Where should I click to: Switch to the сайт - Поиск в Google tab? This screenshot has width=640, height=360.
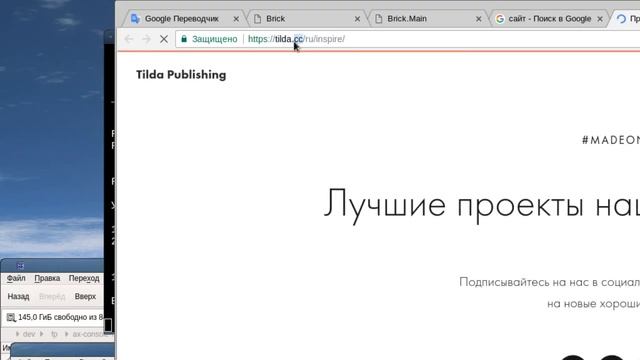click(549, 19)
